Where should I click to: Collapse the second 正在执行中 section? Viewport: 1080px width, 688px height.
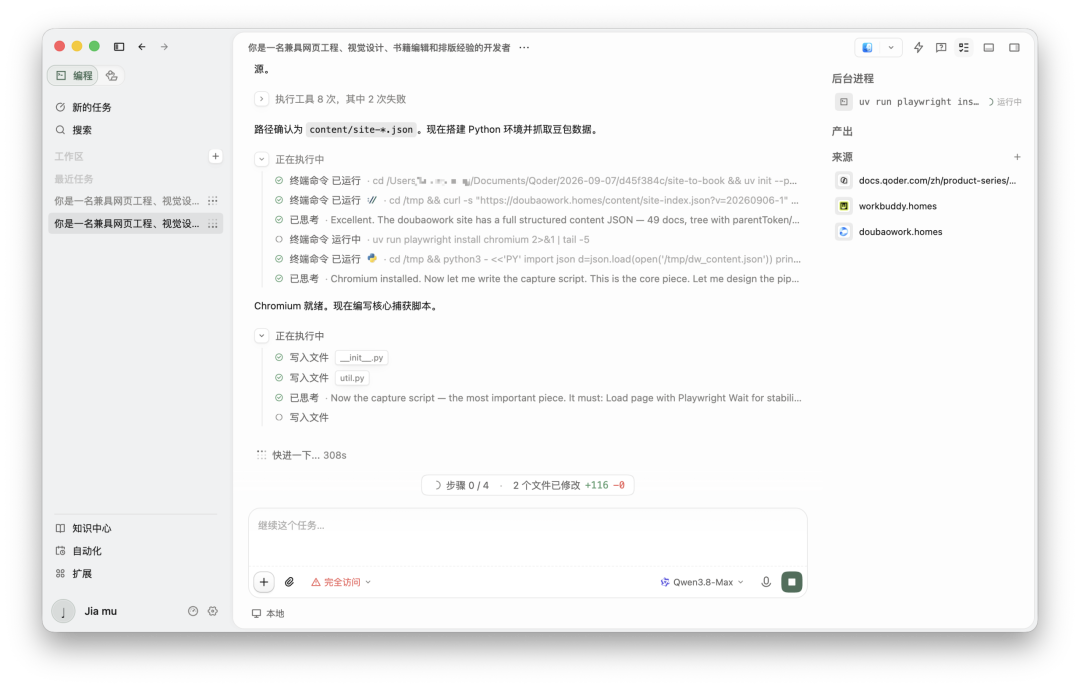[261, 336]
